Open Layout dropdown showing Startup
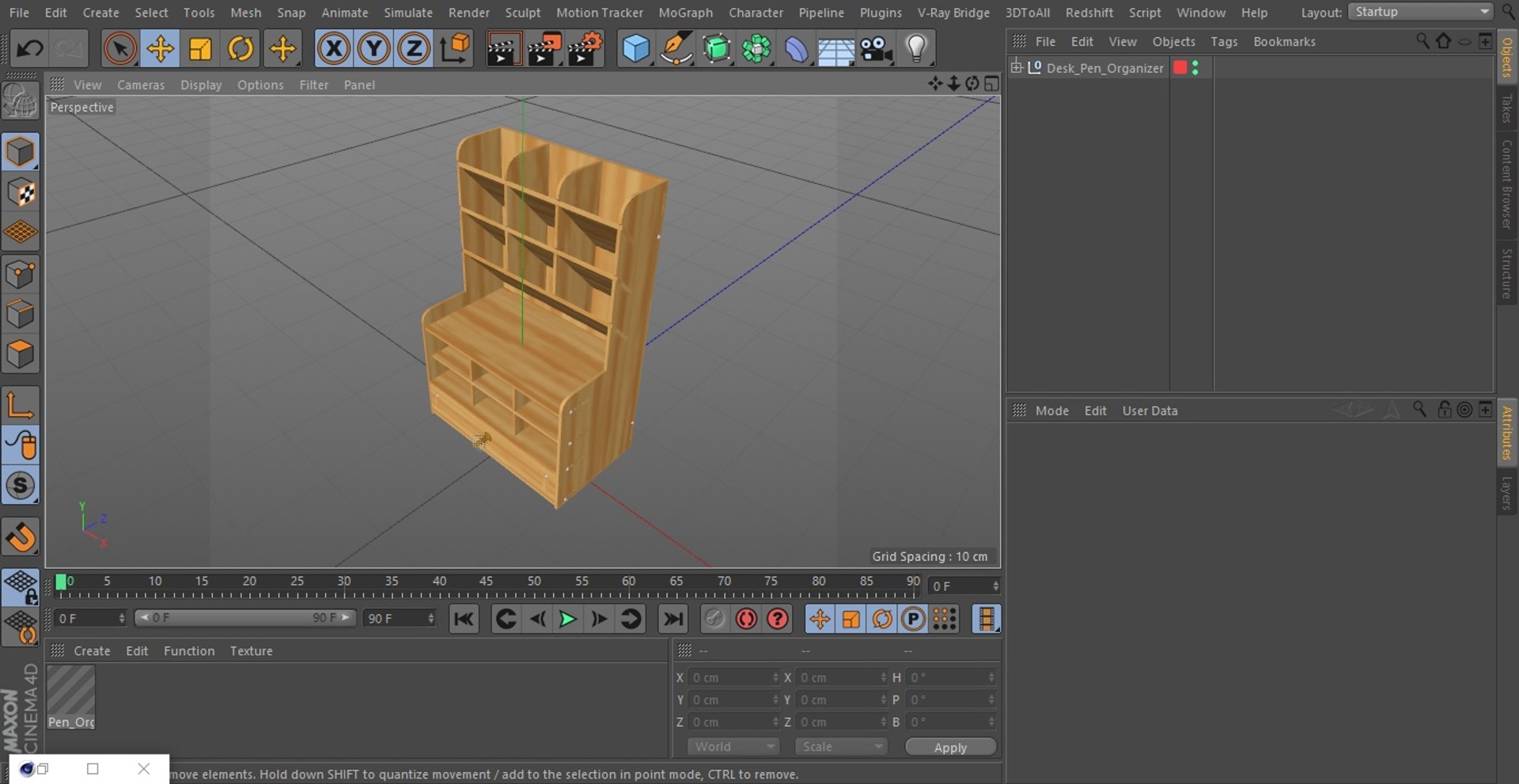1519x784 pixels. (1420, 12)
